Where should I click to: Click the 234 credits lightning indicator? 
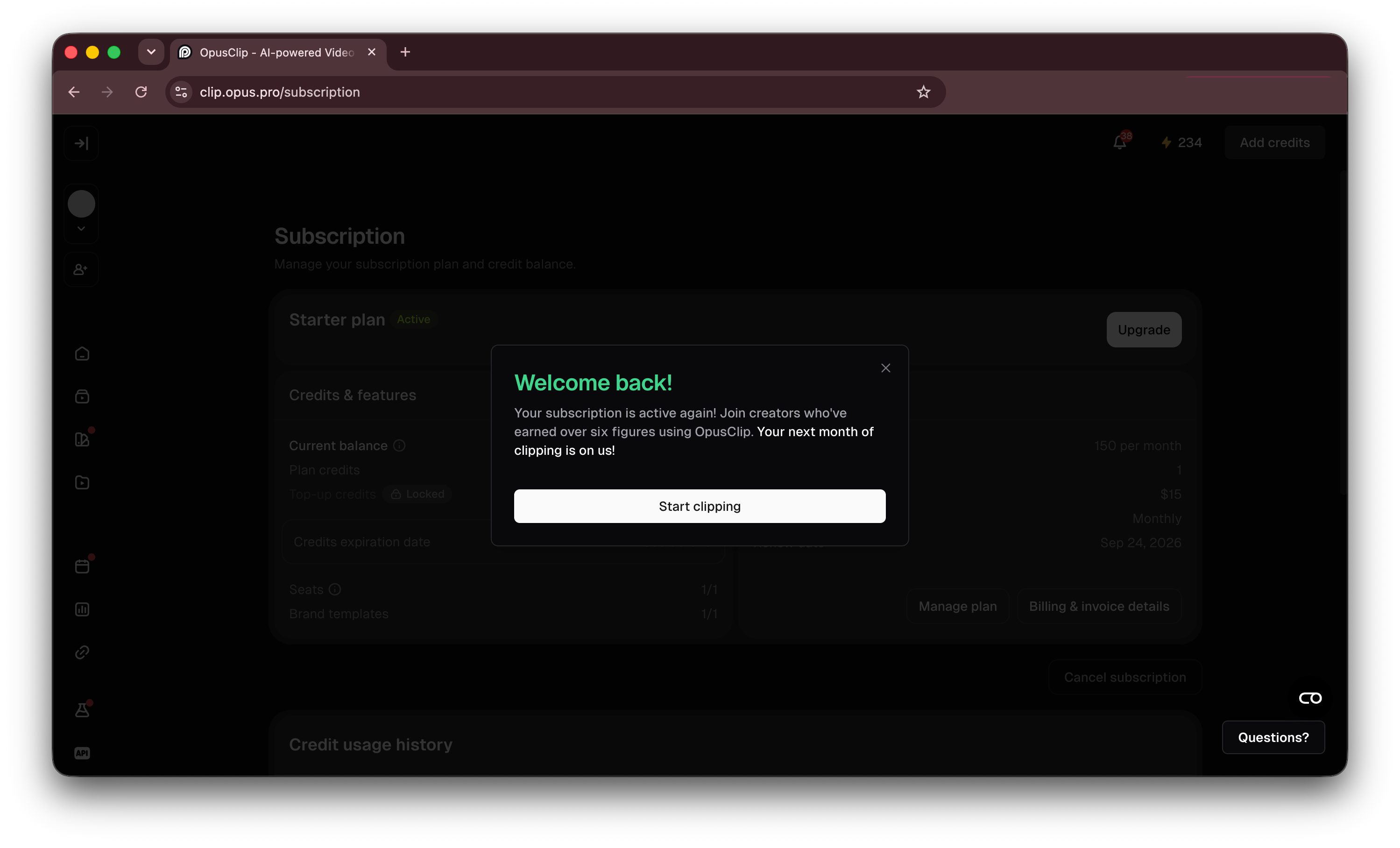[x=1181, y=142]
